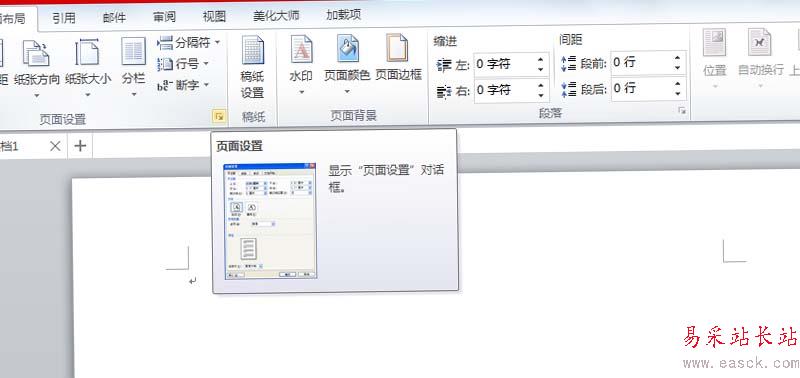Click the 页面设置 tooltip dialog thumbnail
This screenshot has width=800, height=378.
(270, 221)
